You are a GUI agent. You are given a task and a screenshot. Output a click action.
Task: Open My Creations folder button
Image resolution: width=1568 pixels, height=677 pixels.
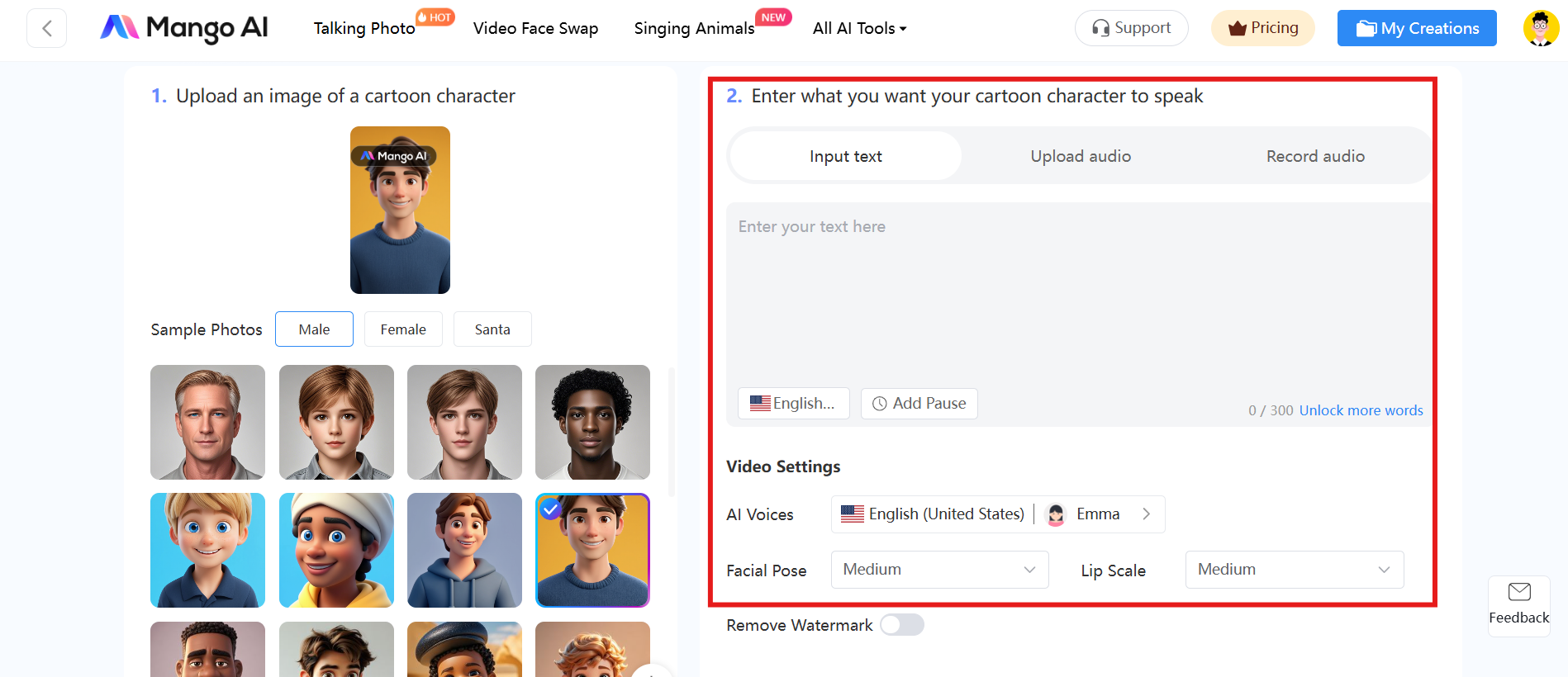(1416, 28)
